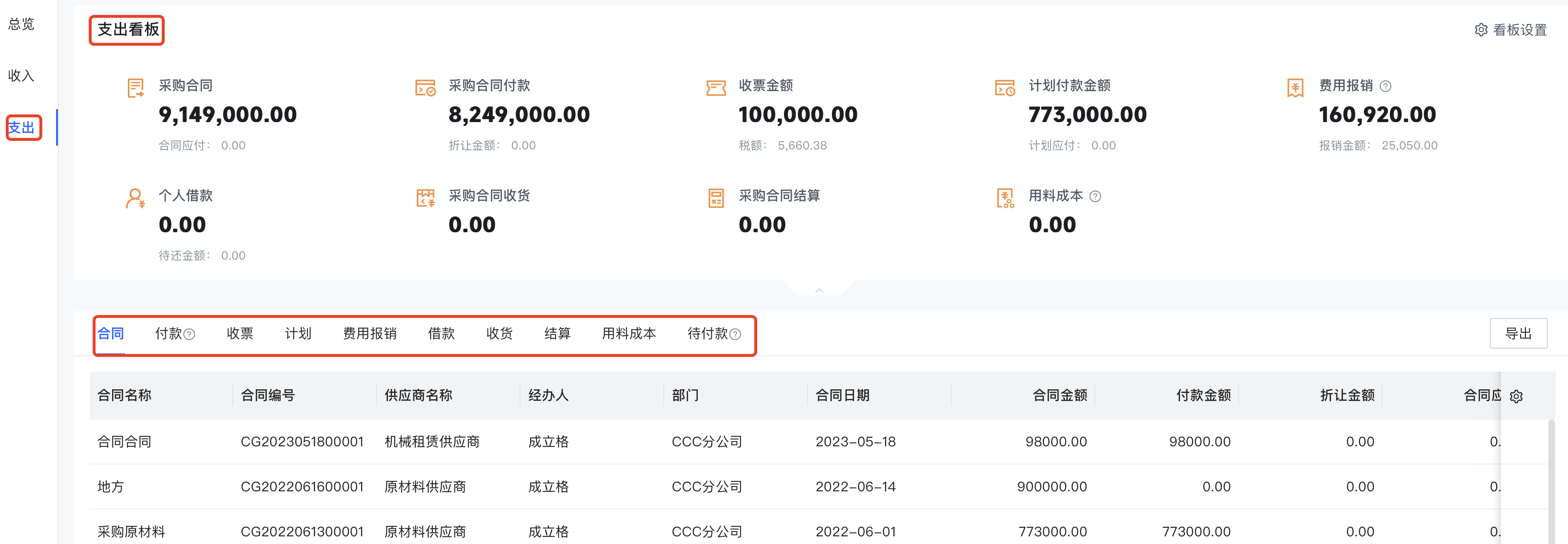Click the 支出看板 page title

click(x=128, y=30)
